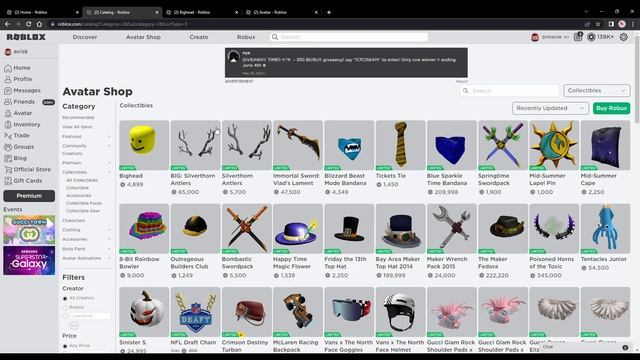Click the browser reload button
Viewport: 640px width, 360px height.
point(29,24)
